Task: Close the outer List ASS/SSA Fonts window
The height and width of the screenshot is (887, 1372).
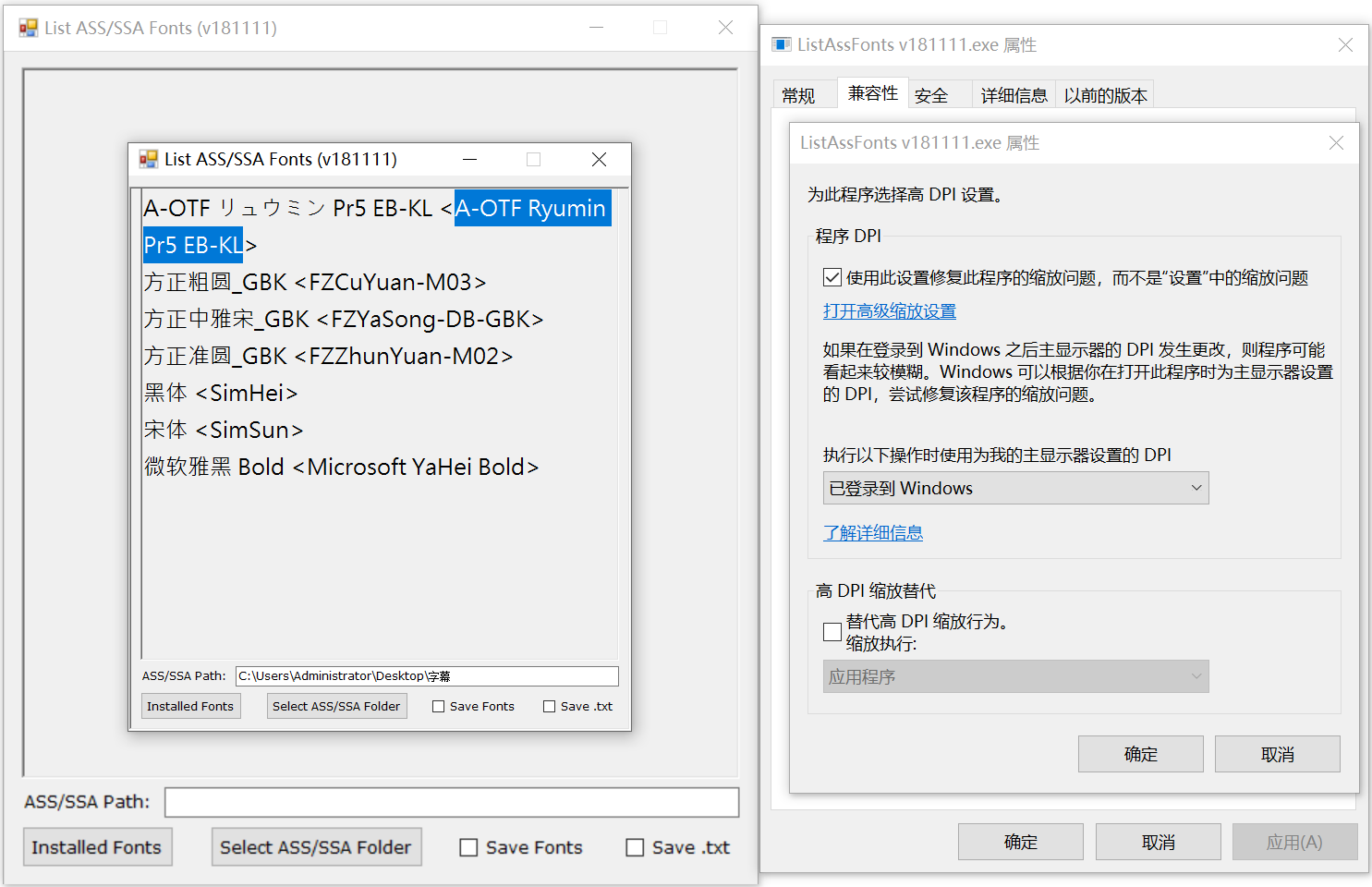Action: click(725, 28)
